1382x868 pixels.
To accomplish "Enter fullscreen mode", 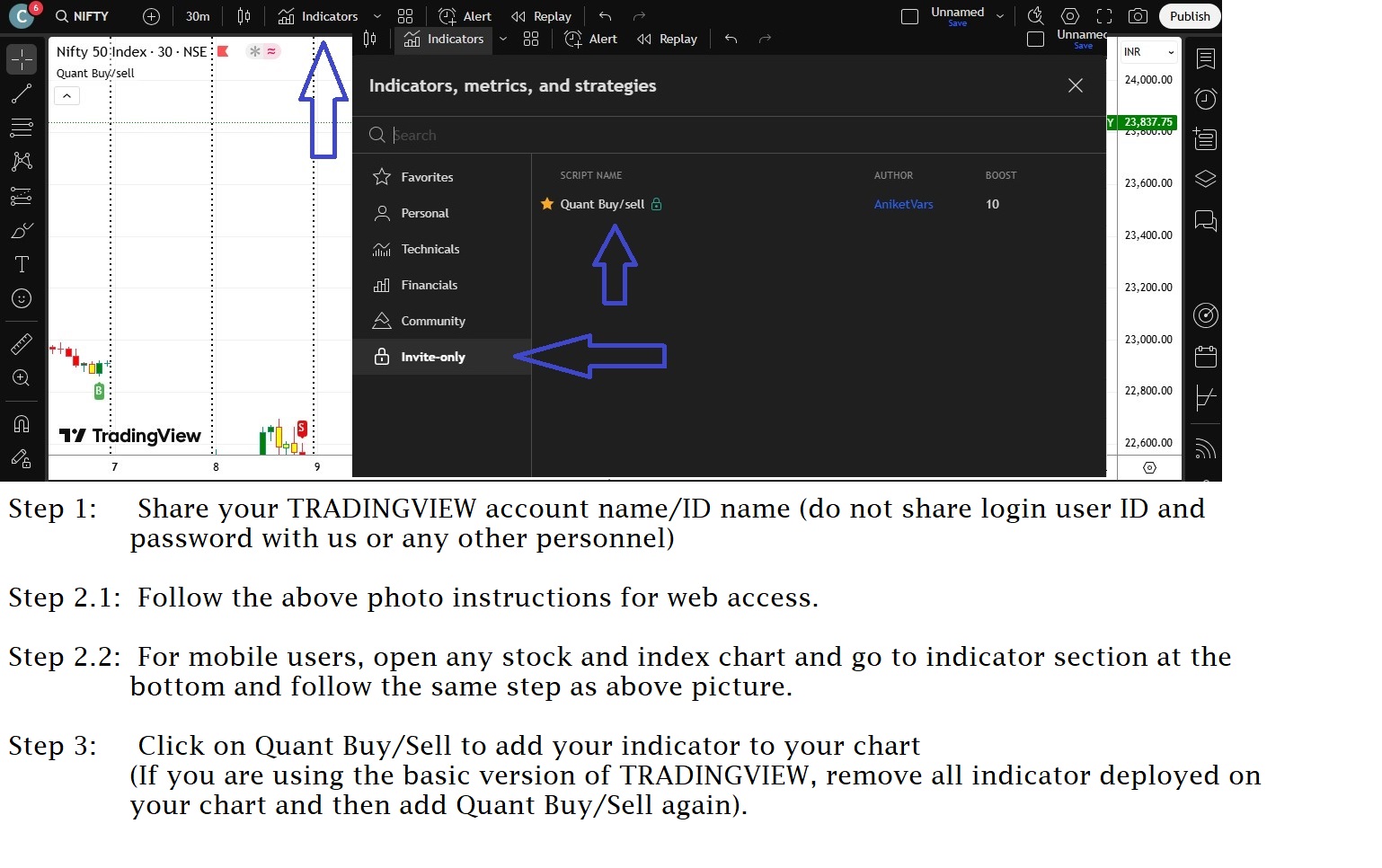I will (x=1104, y=16).
